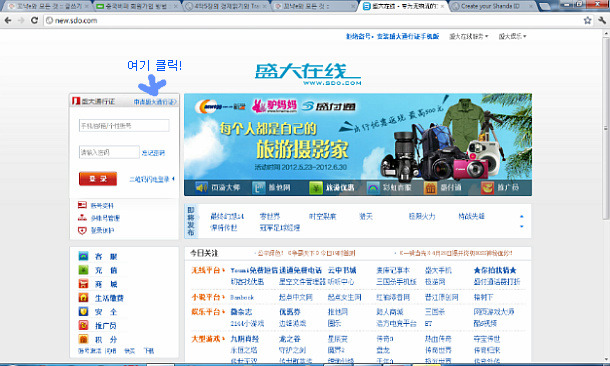610x366 pixels.
Task: Click the red account info card icon
Action: [x=82, y=205]
